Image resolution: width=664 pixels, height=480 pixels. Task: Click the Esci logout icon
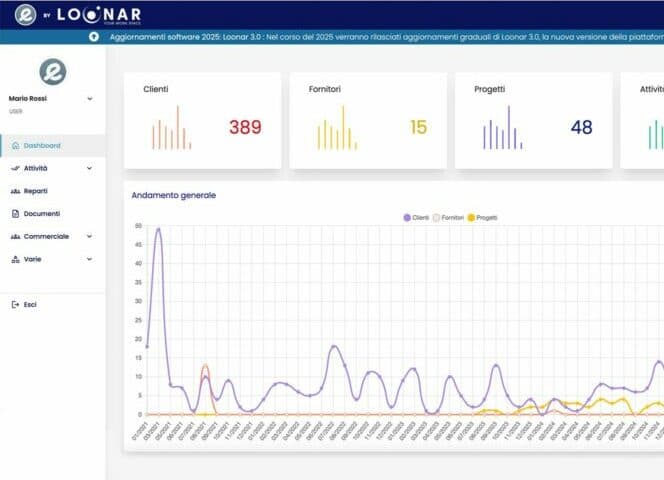click(15, 304)
